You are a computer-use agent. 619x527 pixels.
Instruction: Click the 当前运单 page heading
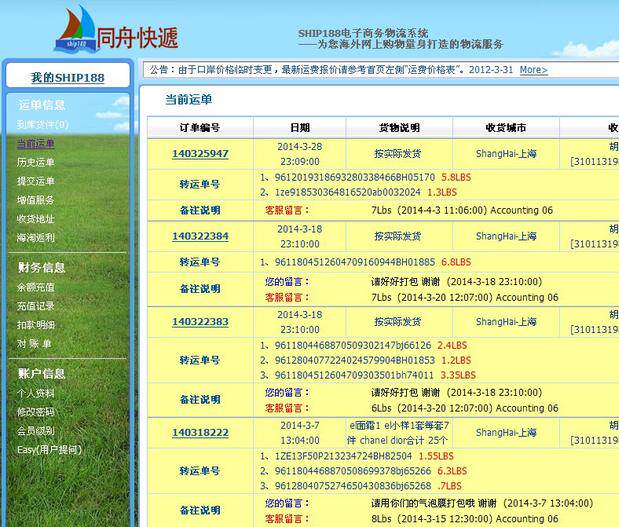pos(188,99)
